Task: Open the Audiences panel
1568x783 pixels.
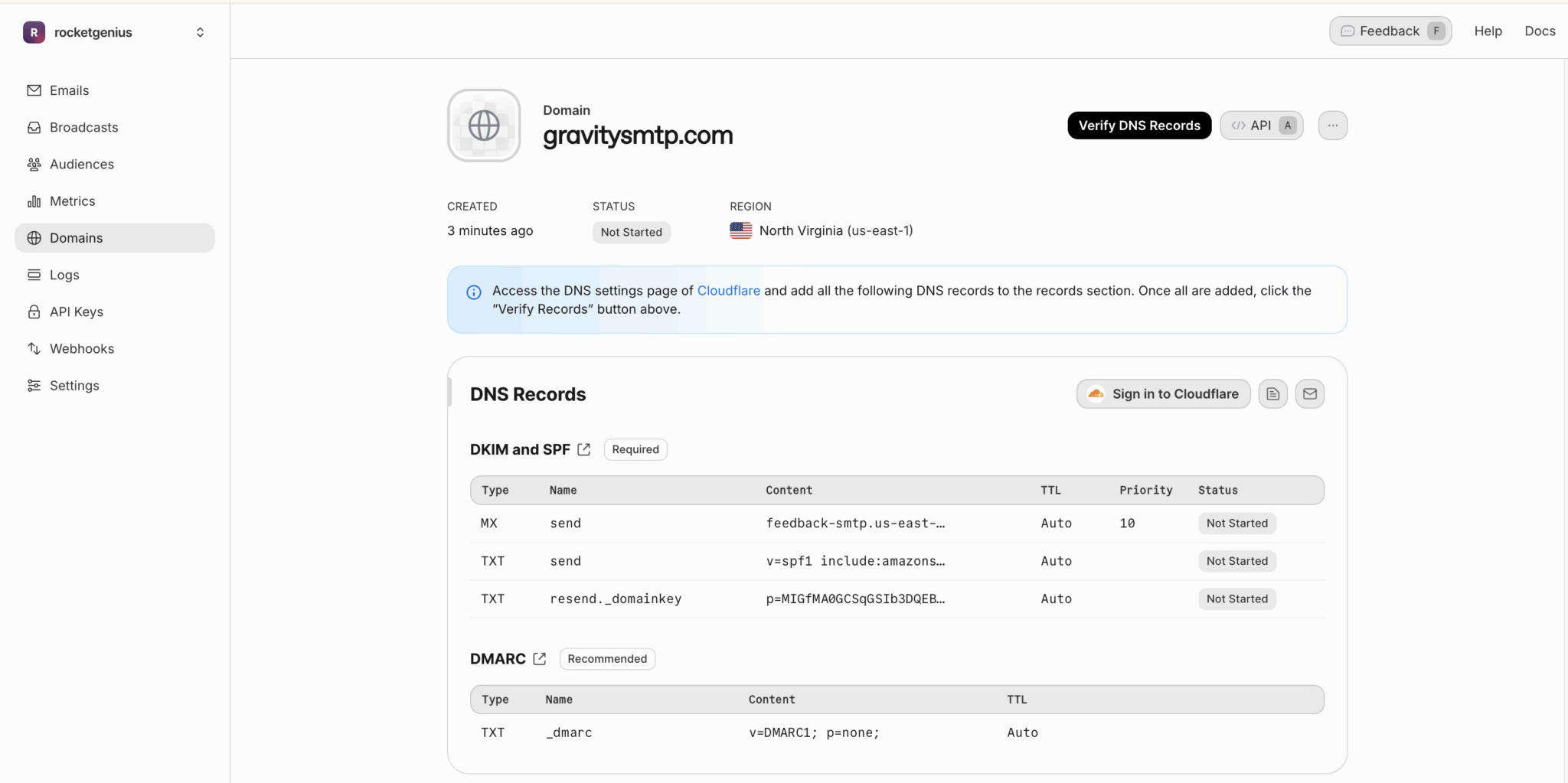Action: tap(81, 164)
